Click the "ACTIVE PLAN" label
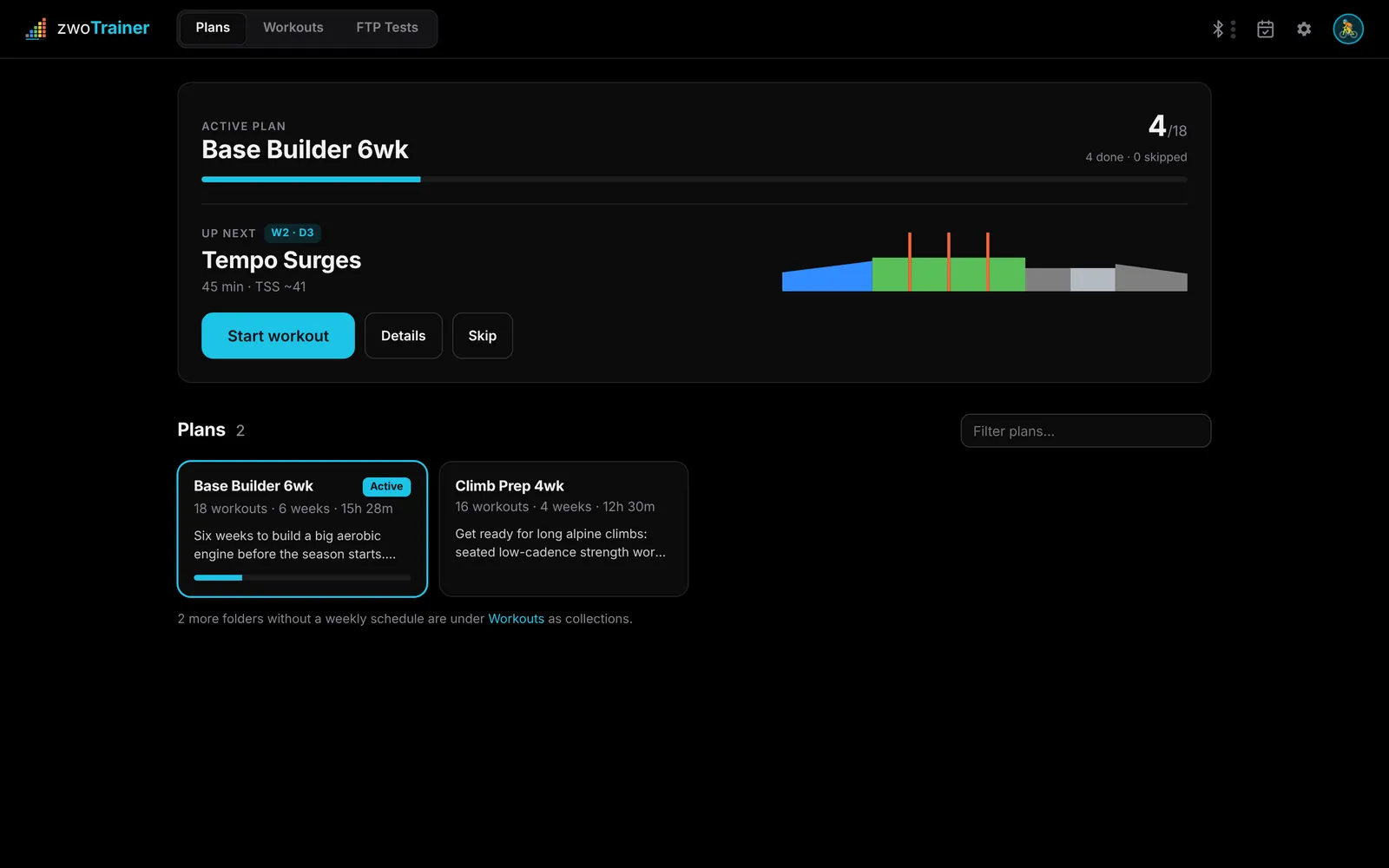This screenshot has height=868, width=1389. pyautogui.click(x=244, y=126)
